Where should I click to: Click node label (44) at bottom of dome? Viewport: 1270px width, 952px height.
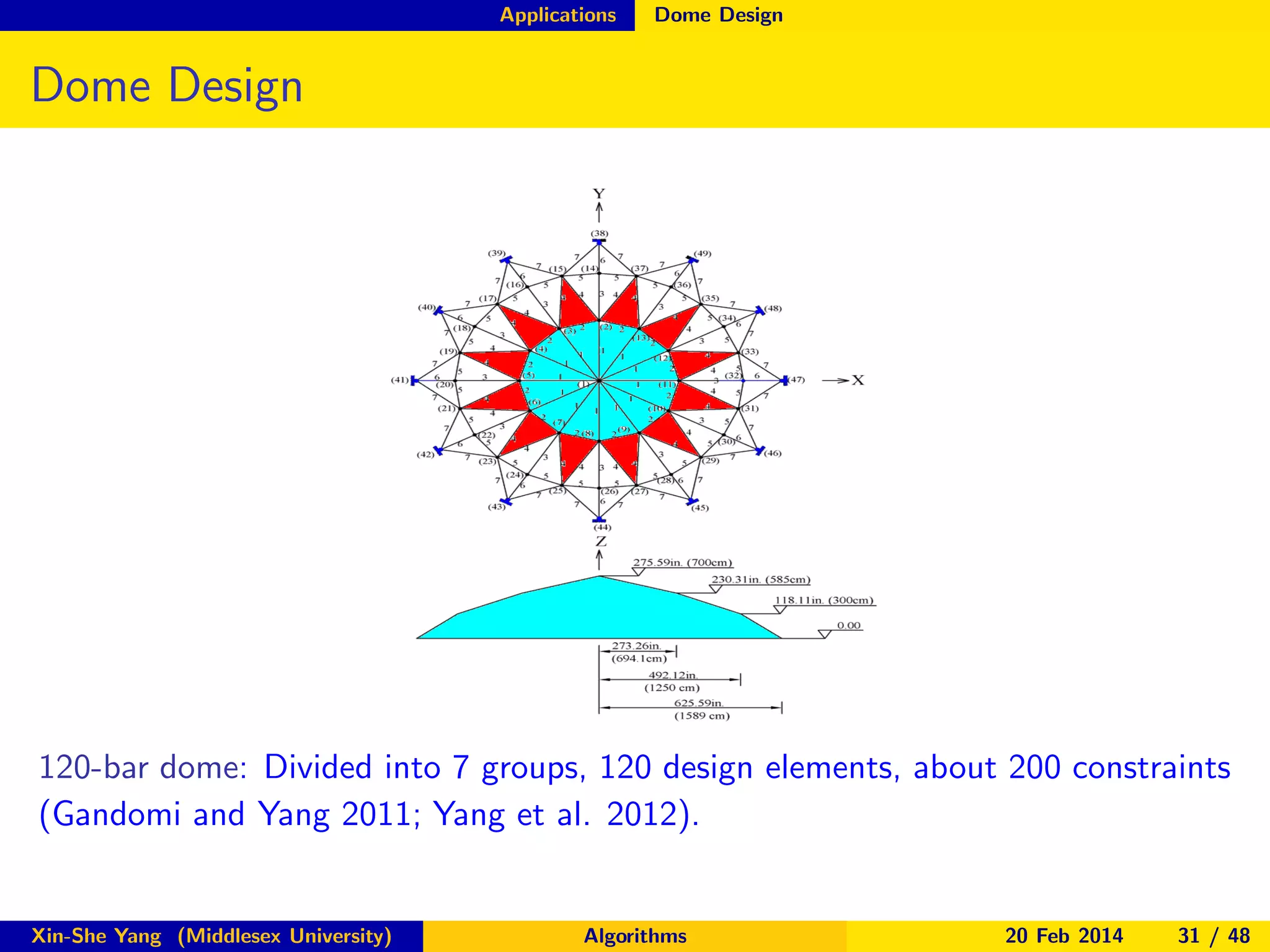click(x=602, y=527)
